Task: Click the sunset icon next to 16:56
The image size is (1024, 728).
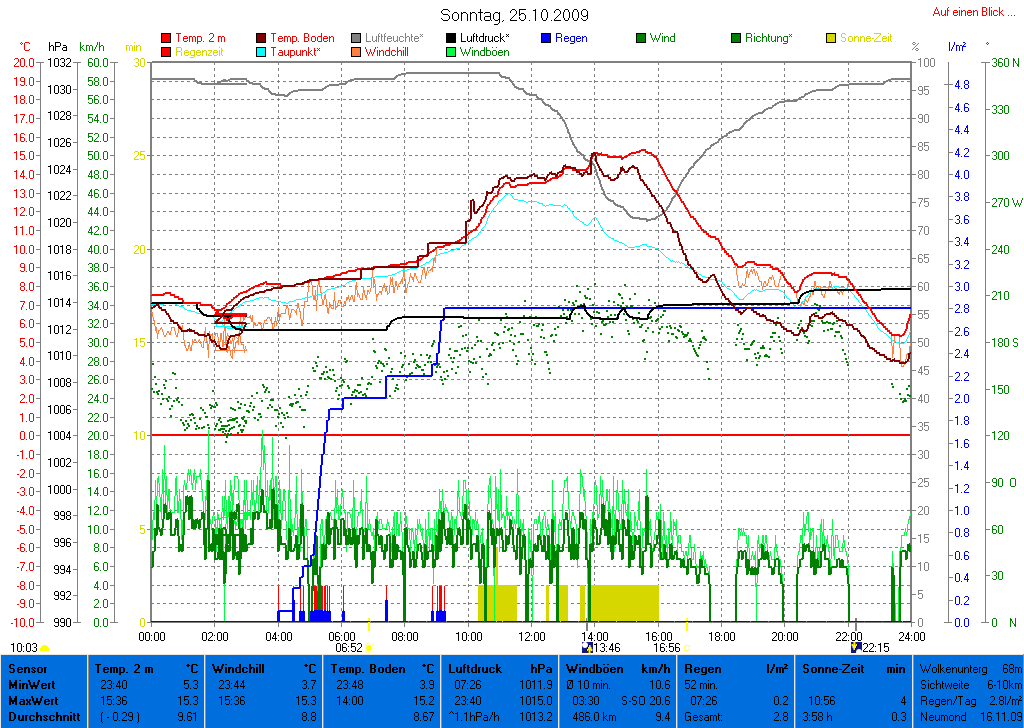Action: [x=686, y=648]
